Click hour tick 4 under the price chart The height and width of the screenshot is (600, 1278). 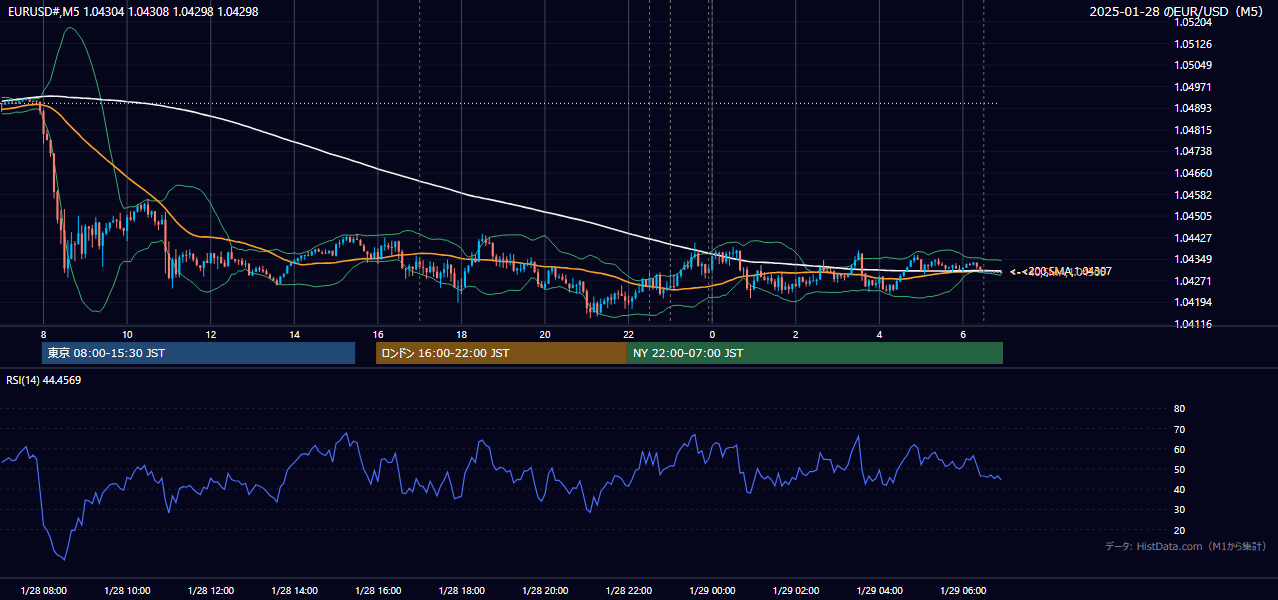point(879,334)
